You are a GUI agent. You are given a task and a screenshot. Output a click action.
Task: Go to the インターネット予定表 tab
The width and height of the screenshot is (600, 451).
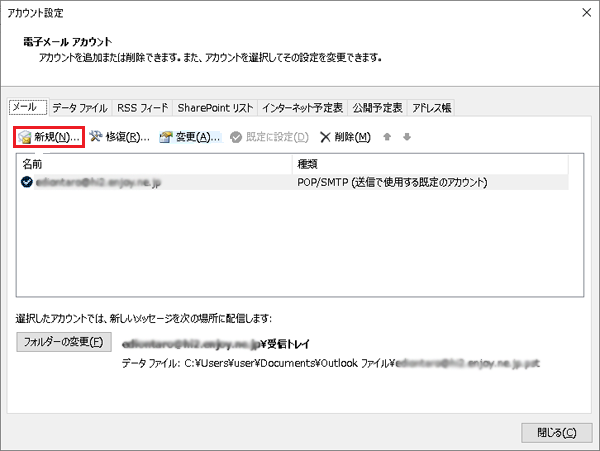302,108
